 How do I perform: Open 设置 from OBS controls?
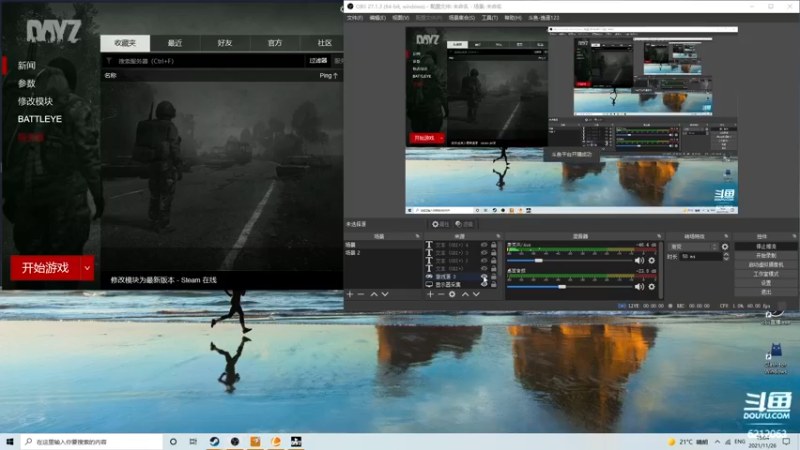765,283
